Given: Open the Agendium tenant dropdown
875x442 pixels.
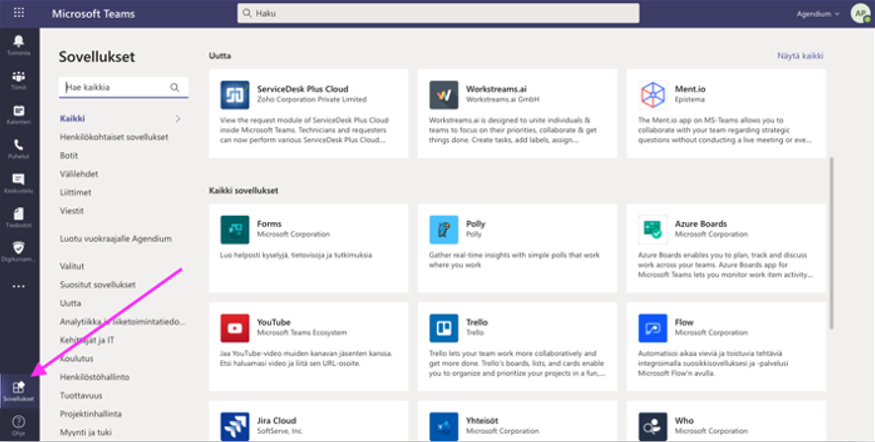Looking at the screenshot, I should 818,14.
